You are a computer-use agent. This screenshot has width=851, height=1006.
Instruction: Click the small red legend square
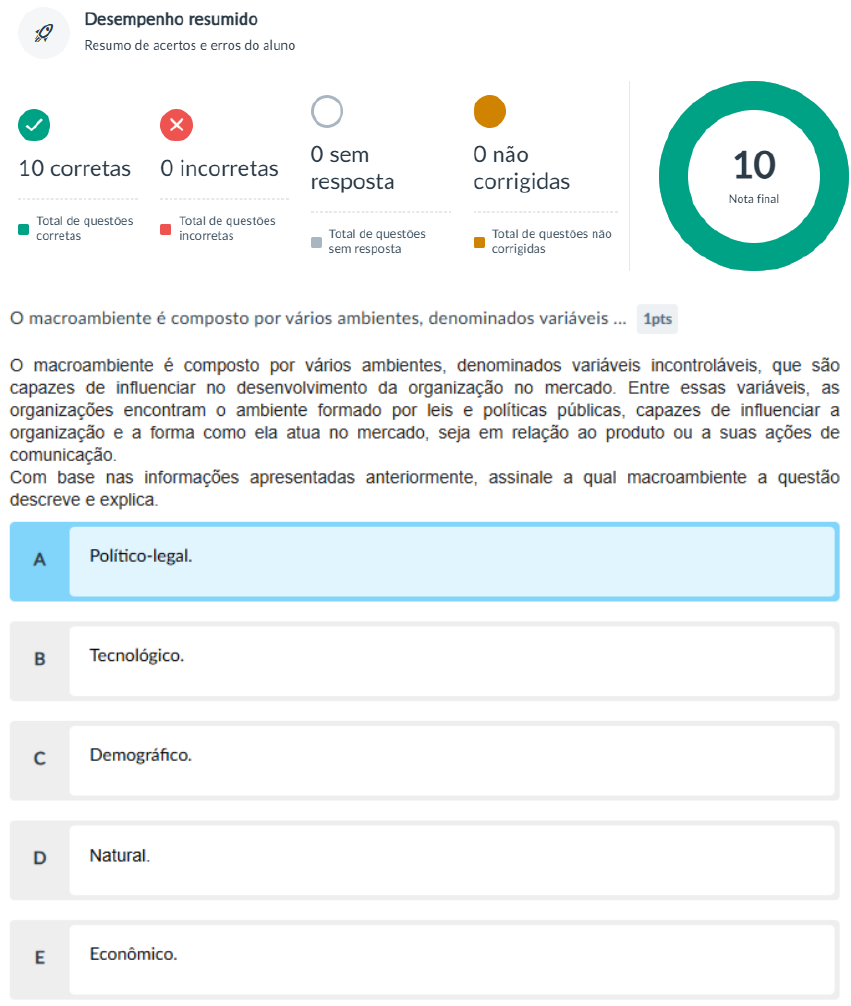(166, 229)
